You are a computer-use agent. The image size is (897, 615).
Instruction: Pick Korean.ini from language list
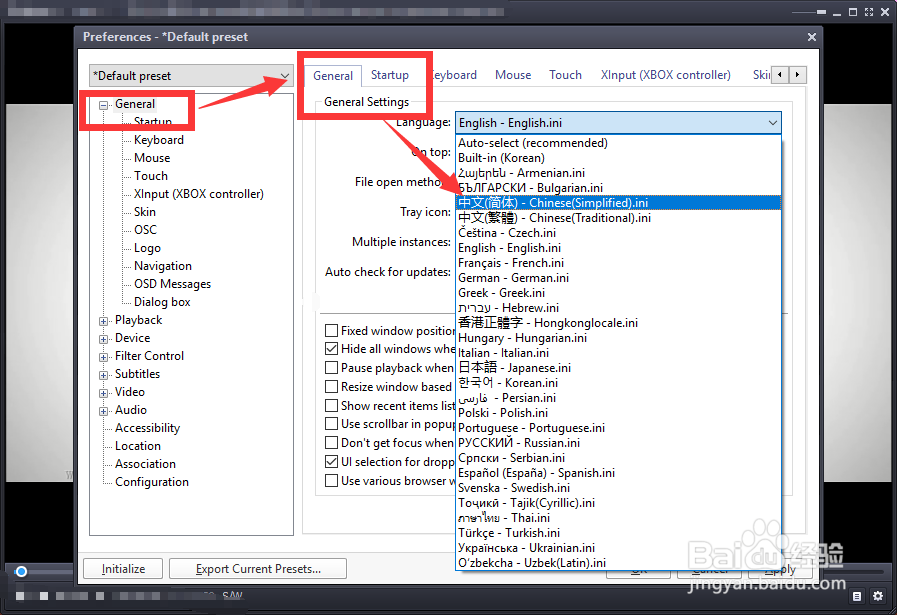pyautogui.click(x=618, y=383)
